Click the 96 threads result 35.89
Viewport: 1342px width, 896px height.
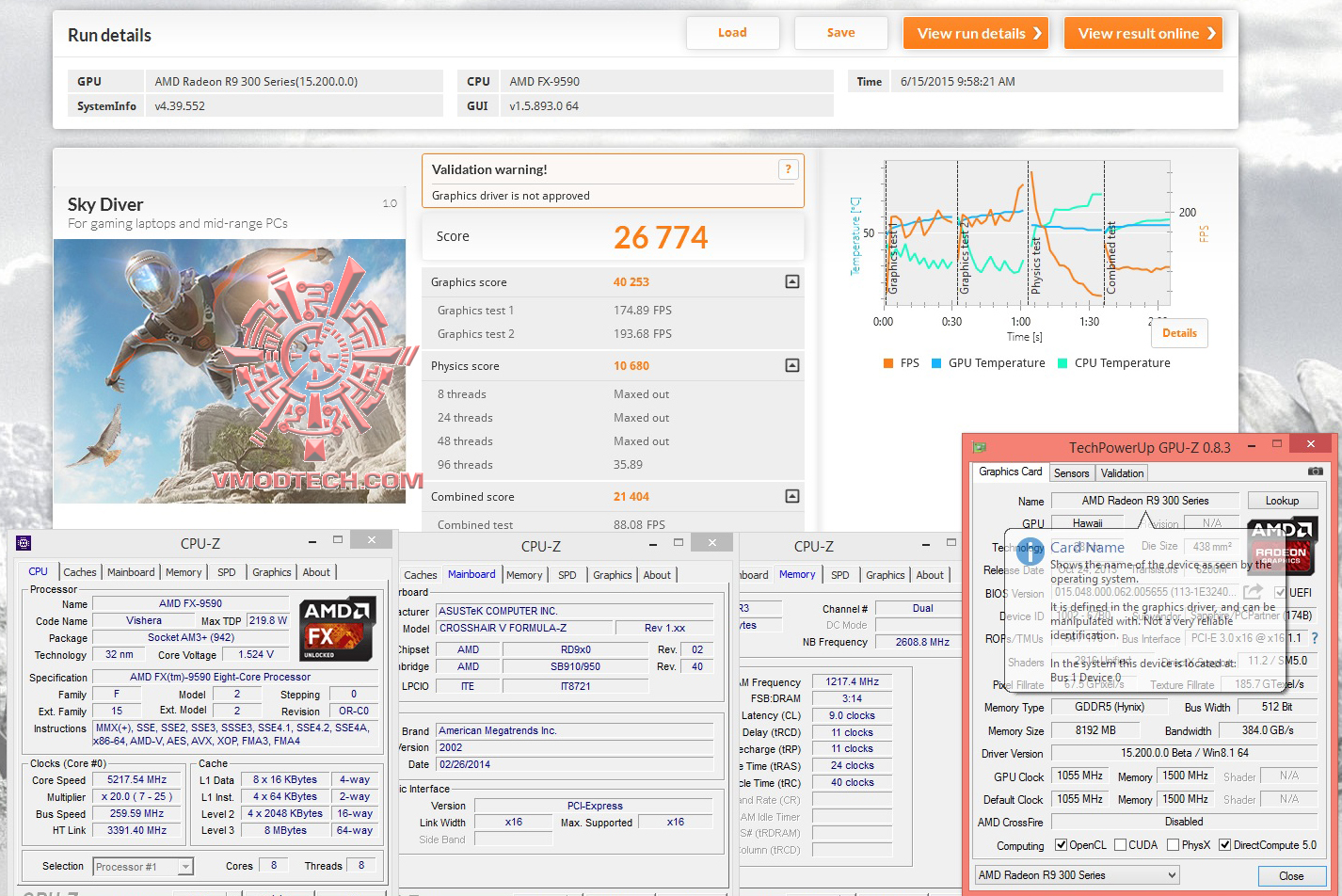tap(629, 464)
